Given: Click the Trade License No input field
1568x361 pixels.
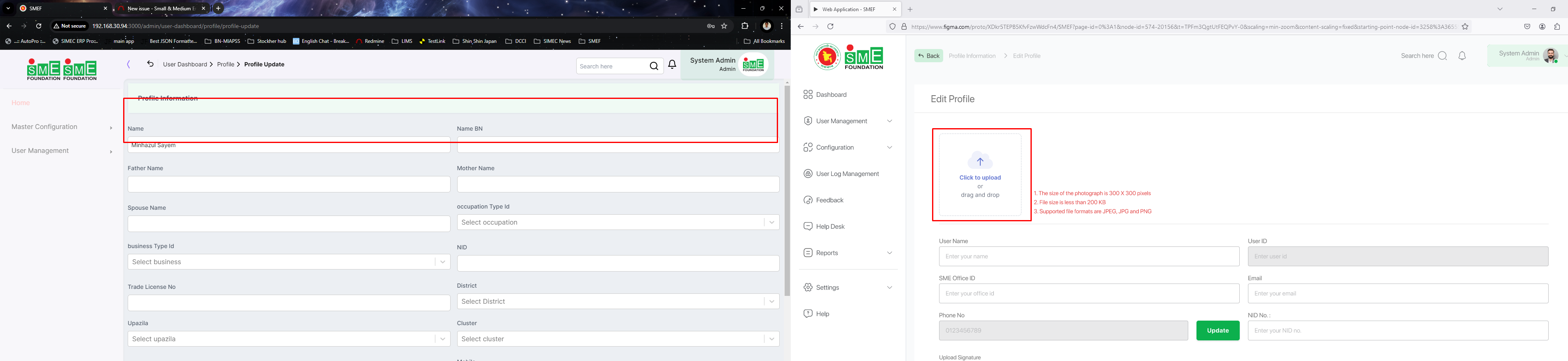Looking at the screenshot, I should 289,303.
